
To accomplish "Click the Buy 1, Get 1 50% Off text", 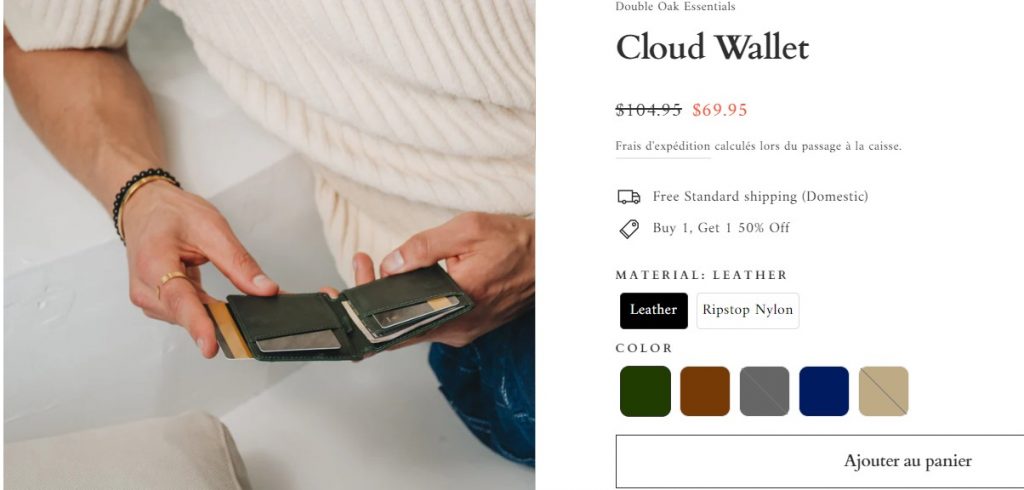I will pos(721,228).
